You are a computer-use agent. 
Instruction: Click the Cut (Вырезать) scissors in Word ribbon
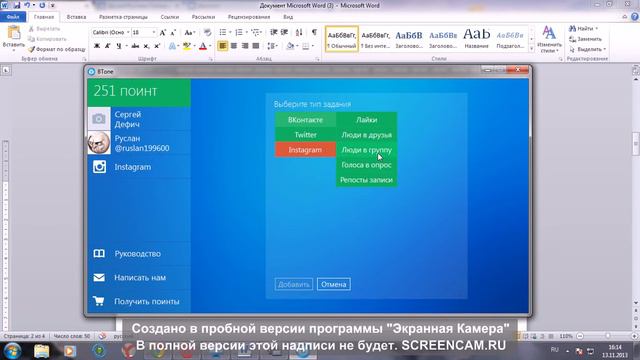[31, 29]
